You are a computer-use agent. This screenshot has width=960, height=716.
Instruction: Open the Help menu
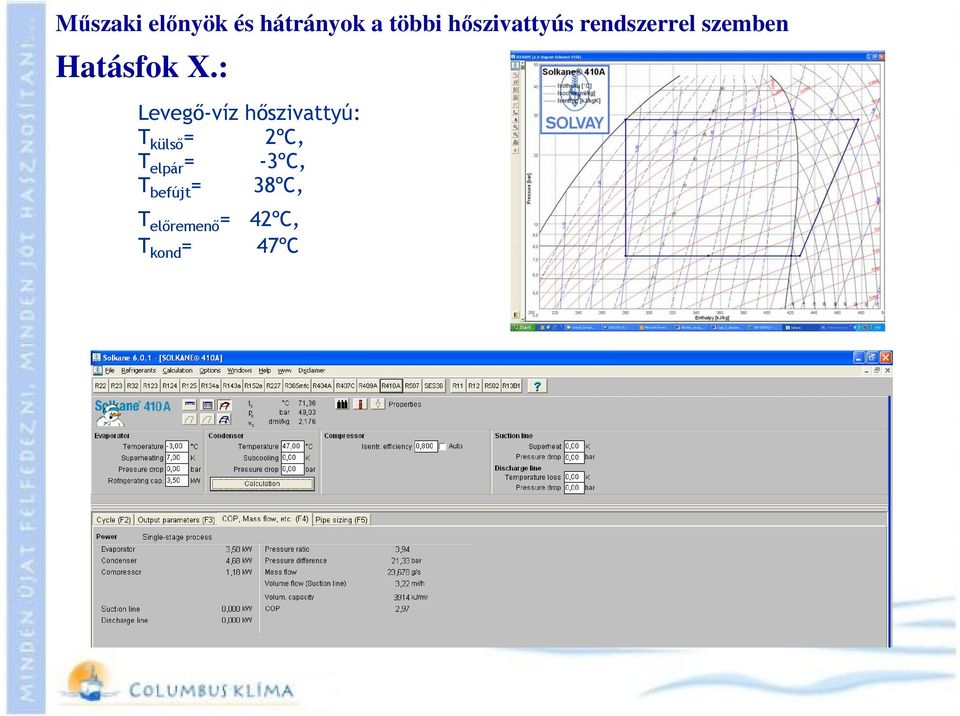264,371
